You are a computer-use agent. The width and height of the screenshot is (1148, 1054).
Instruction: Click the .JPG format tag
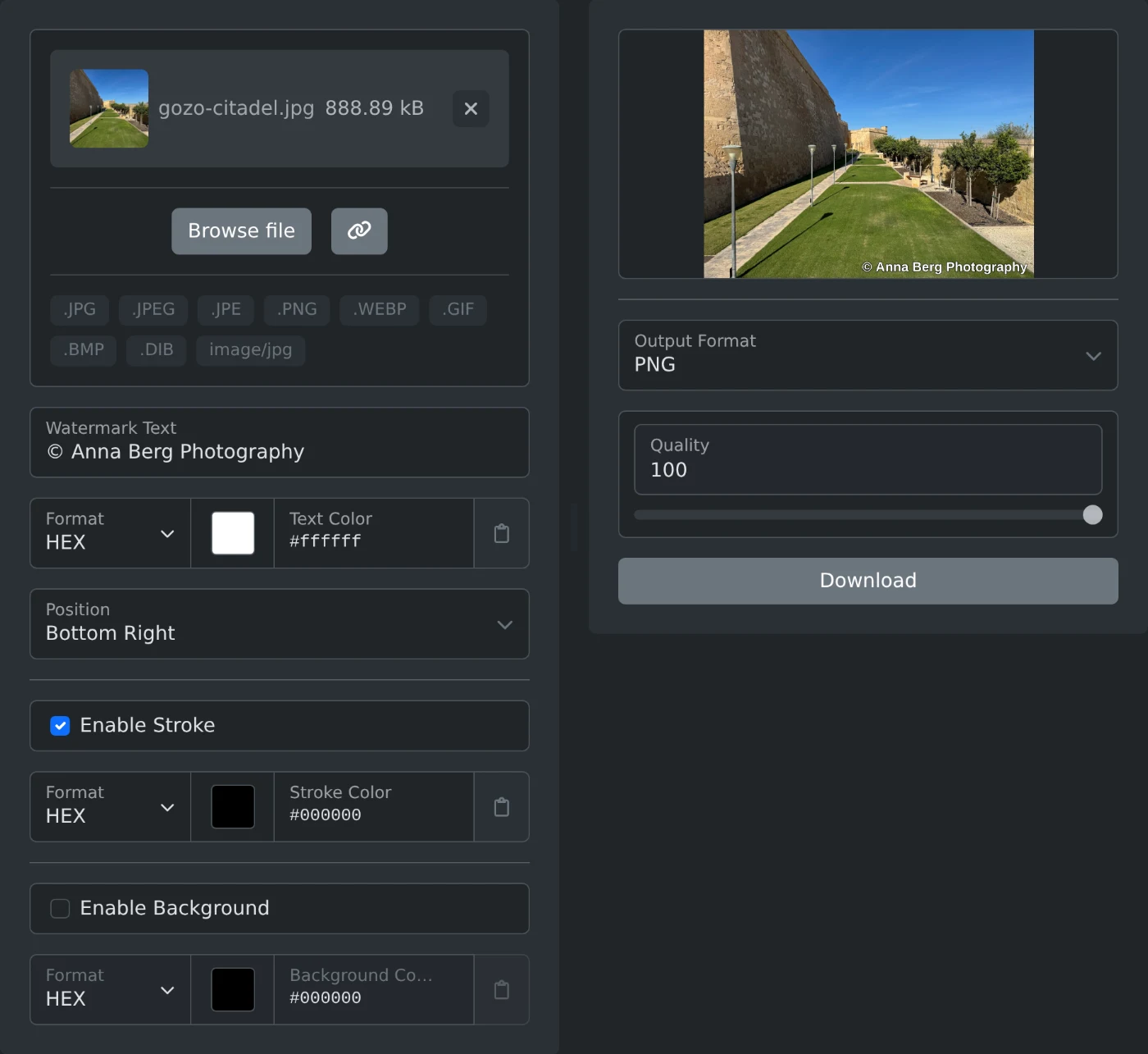click(x=80, y=310)
